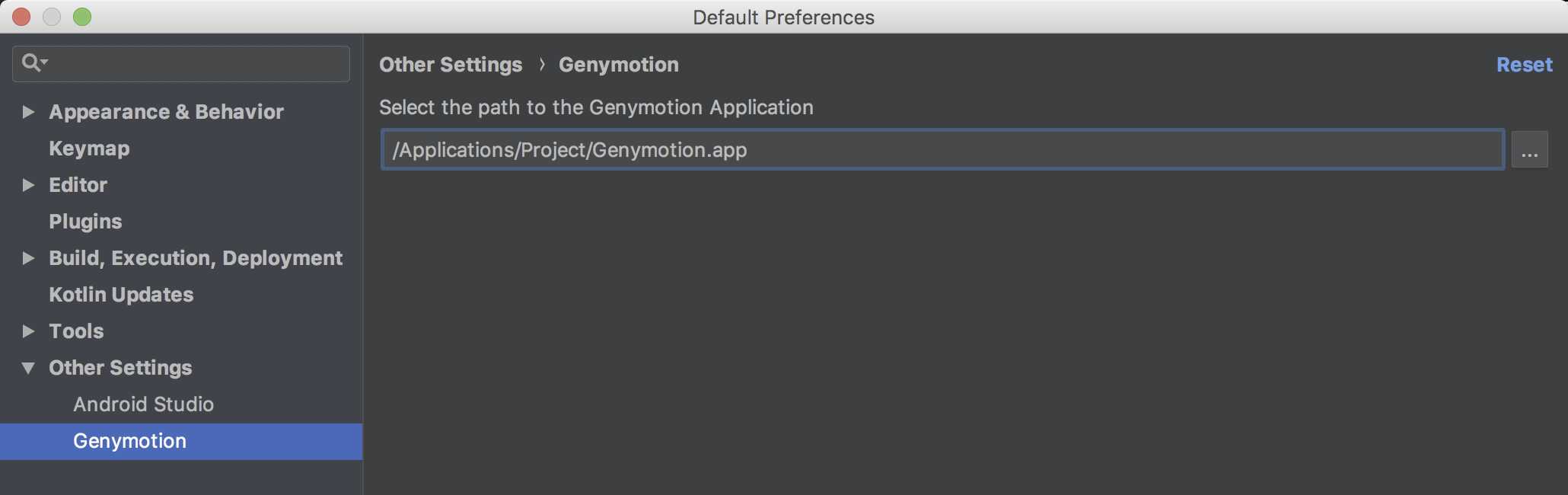Viewport: 1568px width, 495px height.
Task: Expand the Tools section
Action: click(28, 331)
